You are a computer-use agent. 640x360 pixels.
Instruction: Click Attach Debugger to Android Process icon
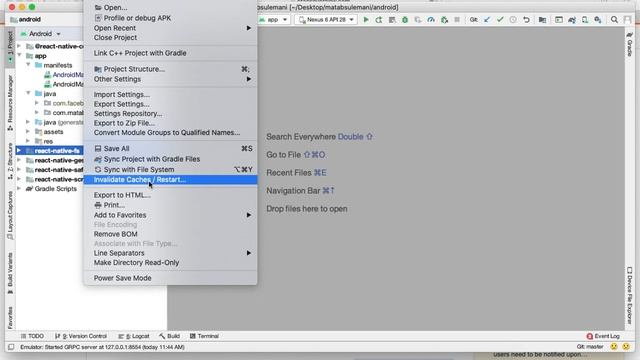[x=444, y=20]
